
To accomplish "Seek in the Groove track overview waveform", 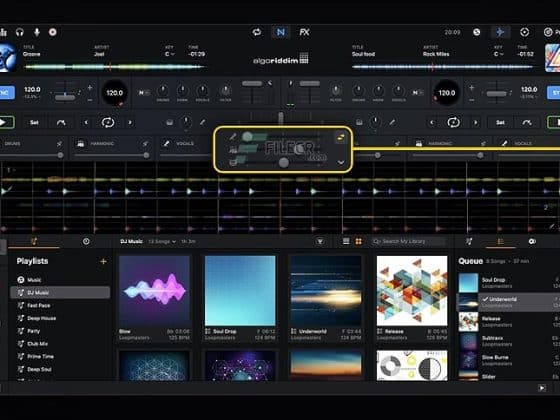I will (x=114, y=66).
